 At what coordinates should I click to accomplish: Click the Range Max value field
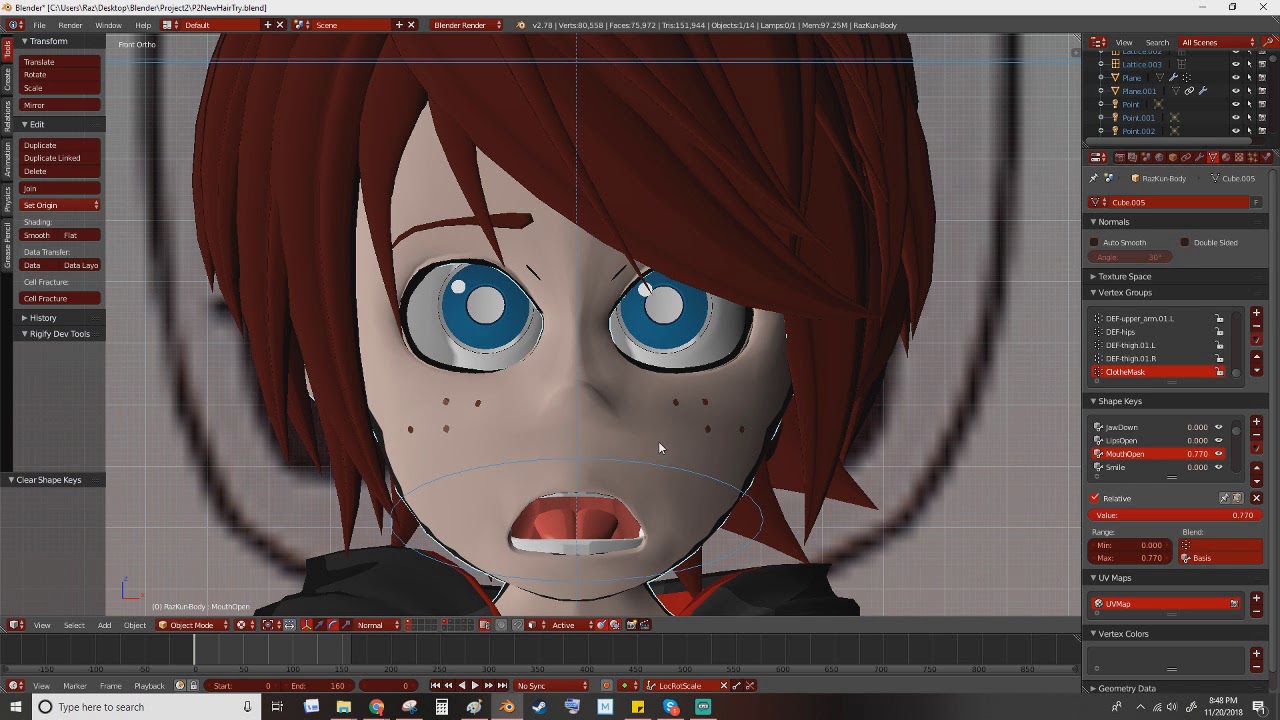tap(1130, 558)
